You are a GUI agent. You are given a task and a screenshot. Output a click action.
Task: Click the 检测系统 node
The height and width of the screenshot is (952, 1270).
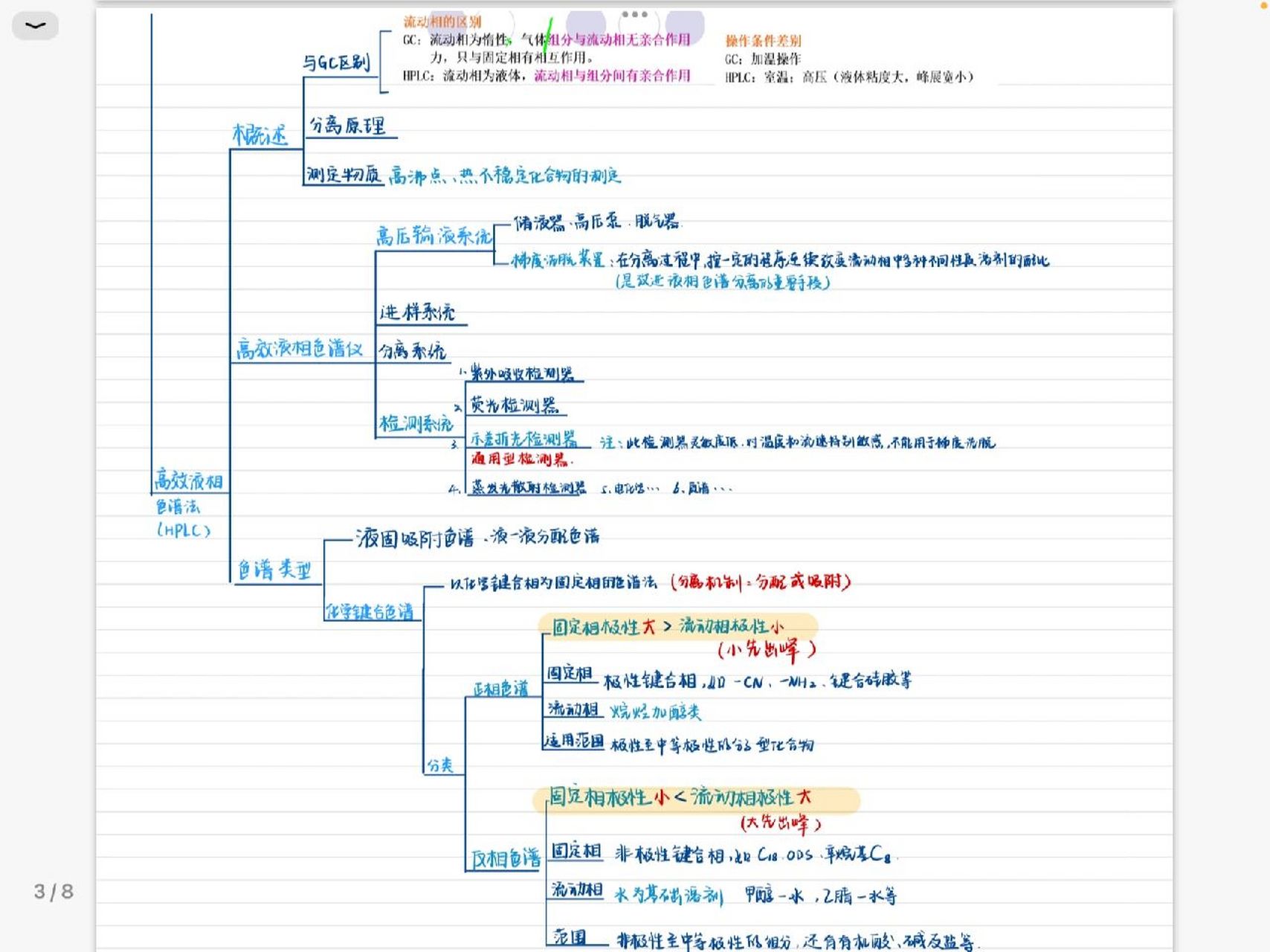416,424
